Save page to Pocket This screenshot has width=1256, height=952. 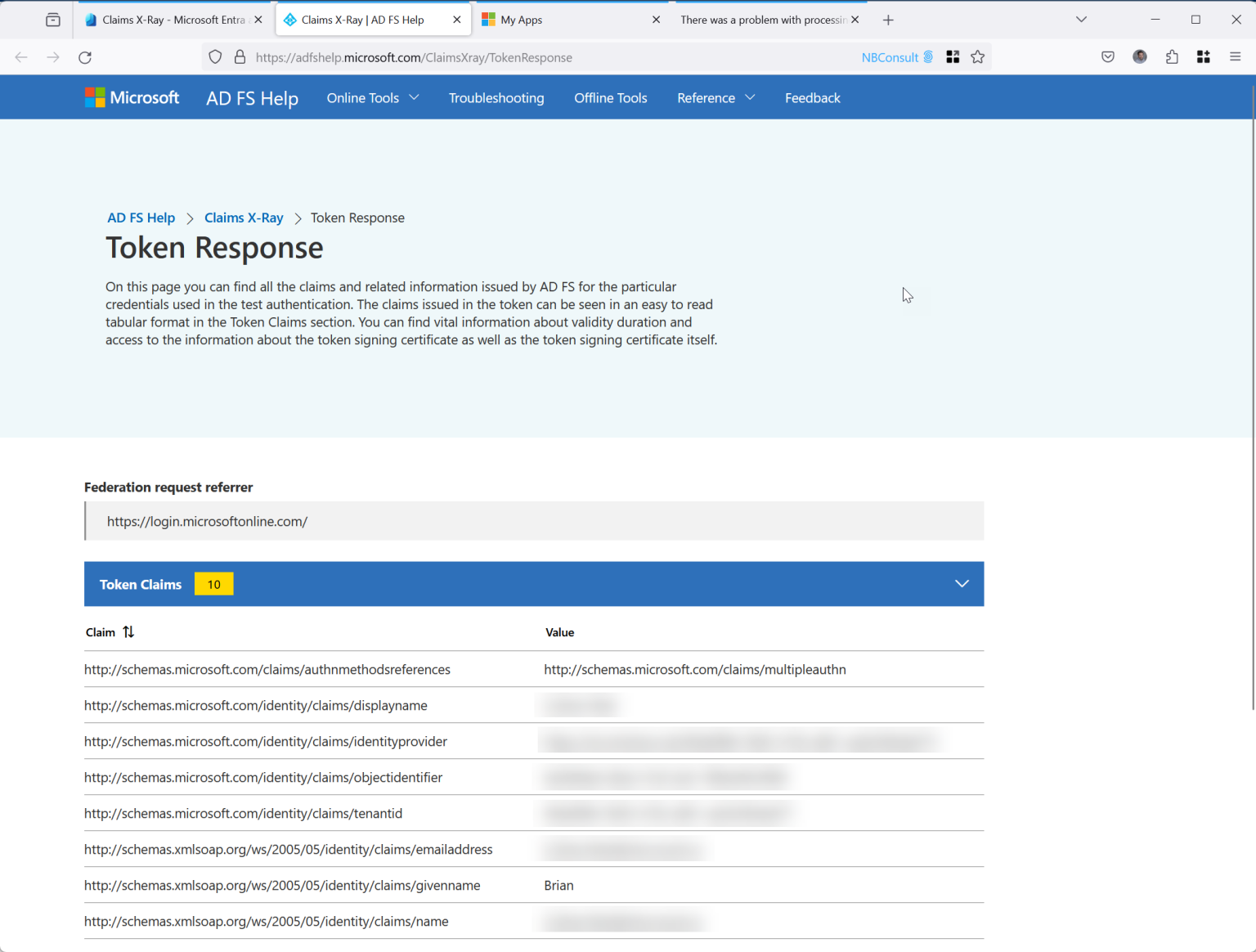click(x=1108, y=56)
